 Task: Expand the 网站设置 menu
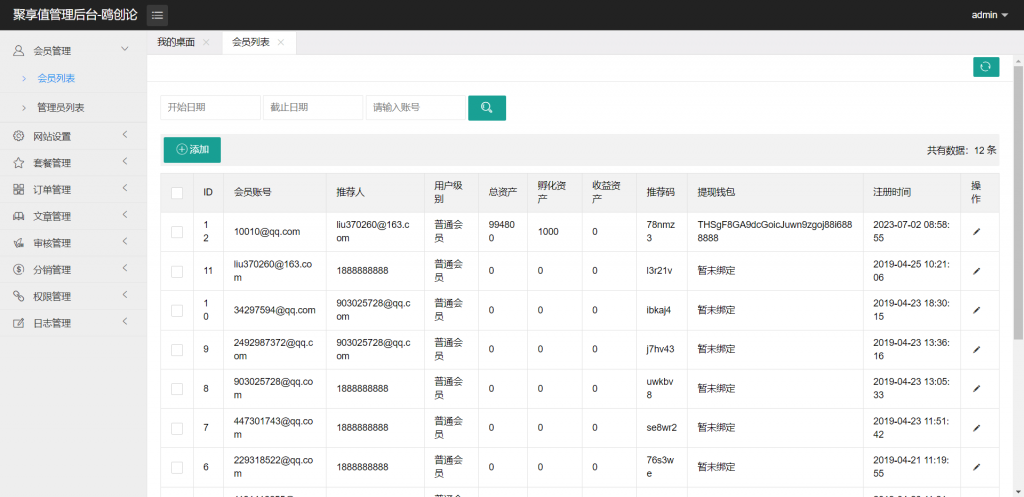[x=125, y=135]
